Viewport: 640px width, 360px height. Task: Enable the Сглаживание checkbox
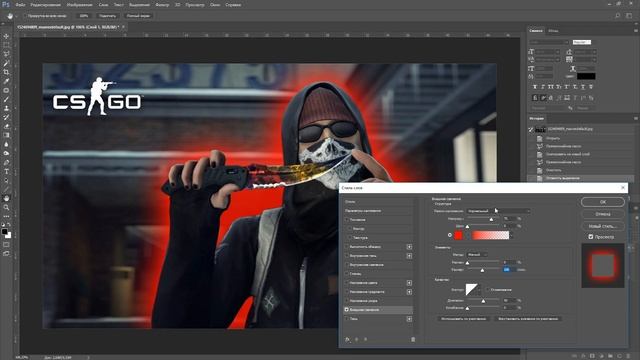click(x=487, y=289)
